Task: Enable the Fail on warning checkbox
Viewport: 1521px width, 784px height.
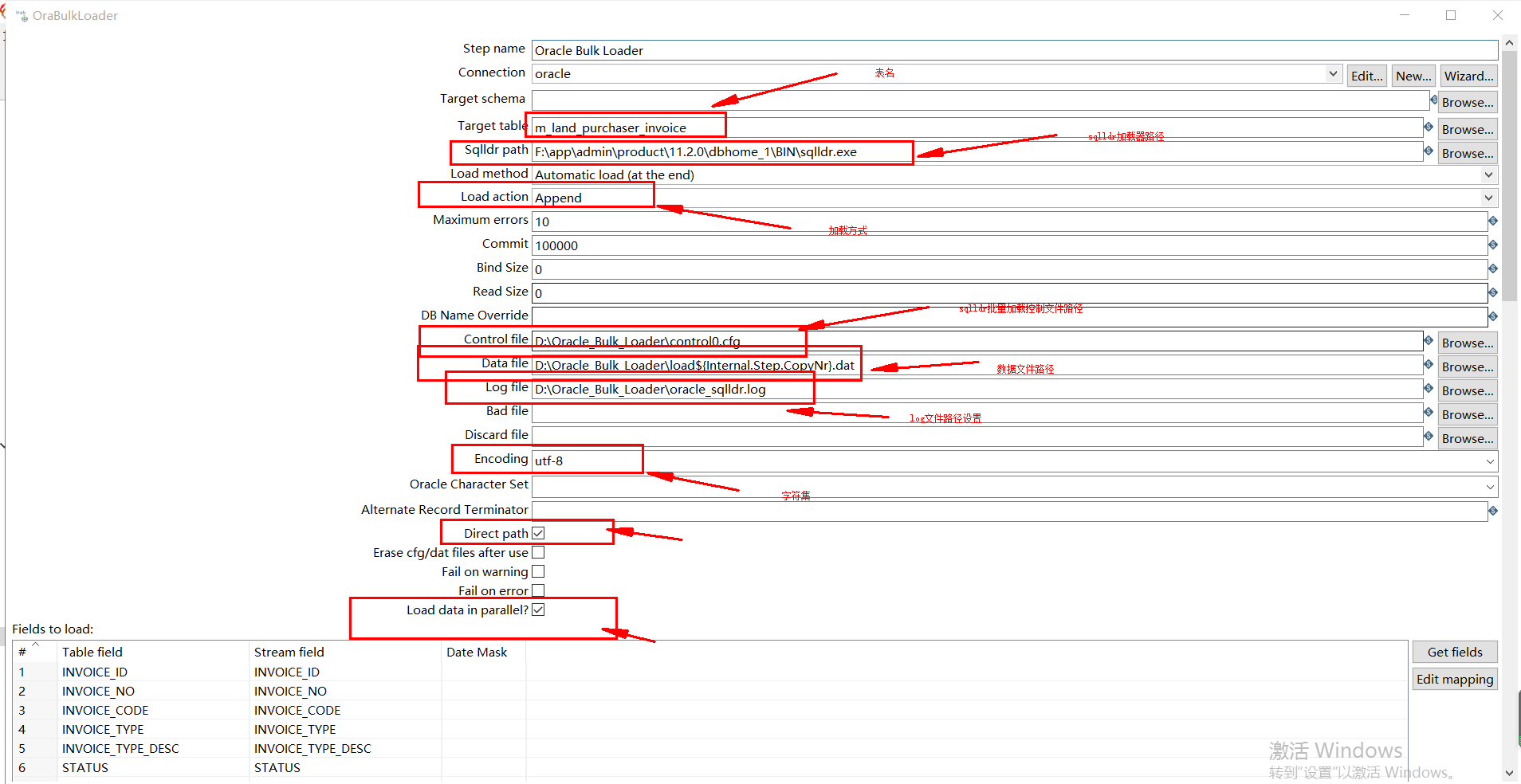Action: [x=539, y=571]
